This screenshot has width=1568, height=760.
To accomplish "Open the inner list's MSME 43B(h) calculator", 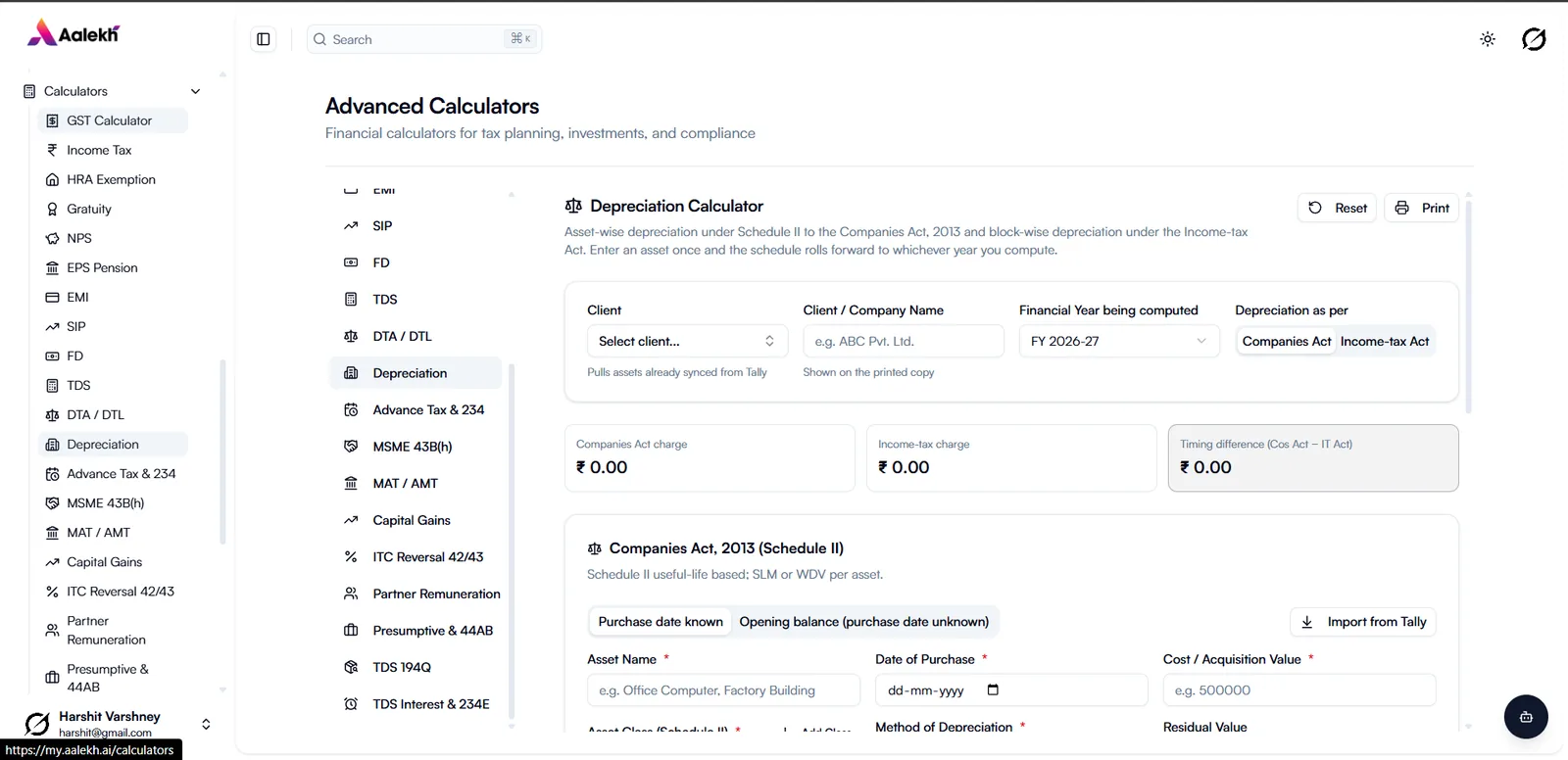I will tap(416, 447).
